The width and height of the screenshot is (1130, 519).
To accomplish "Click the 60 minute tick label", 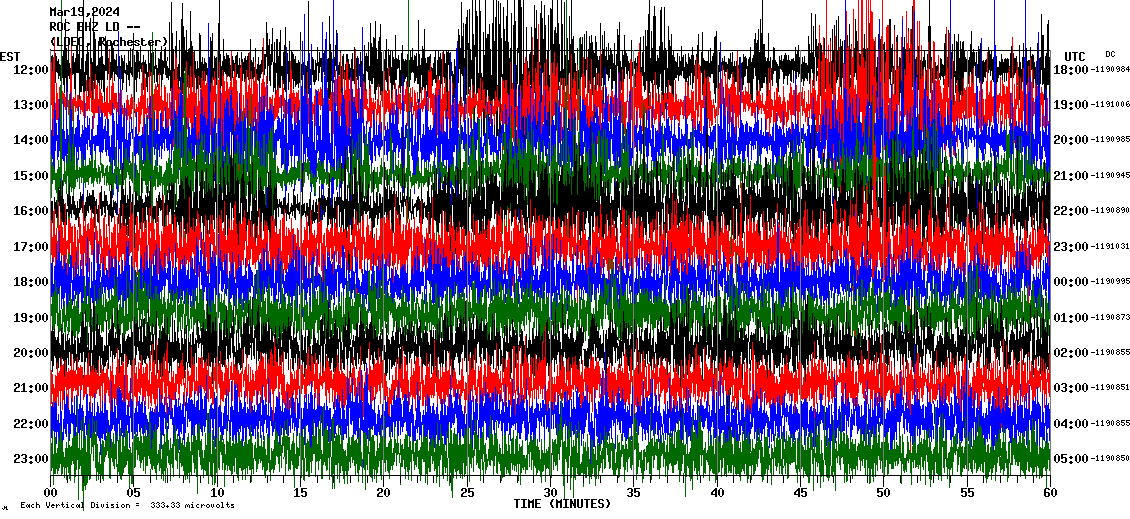I will 1050,493.
